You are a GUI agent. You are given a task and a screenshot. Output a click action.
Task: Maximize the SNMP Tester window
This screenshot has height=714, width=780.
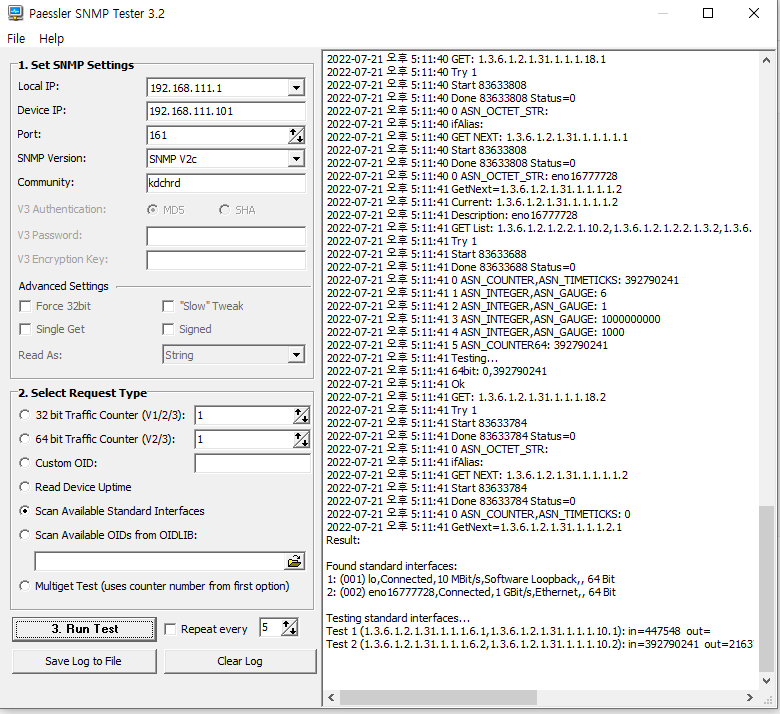[708, 13]
